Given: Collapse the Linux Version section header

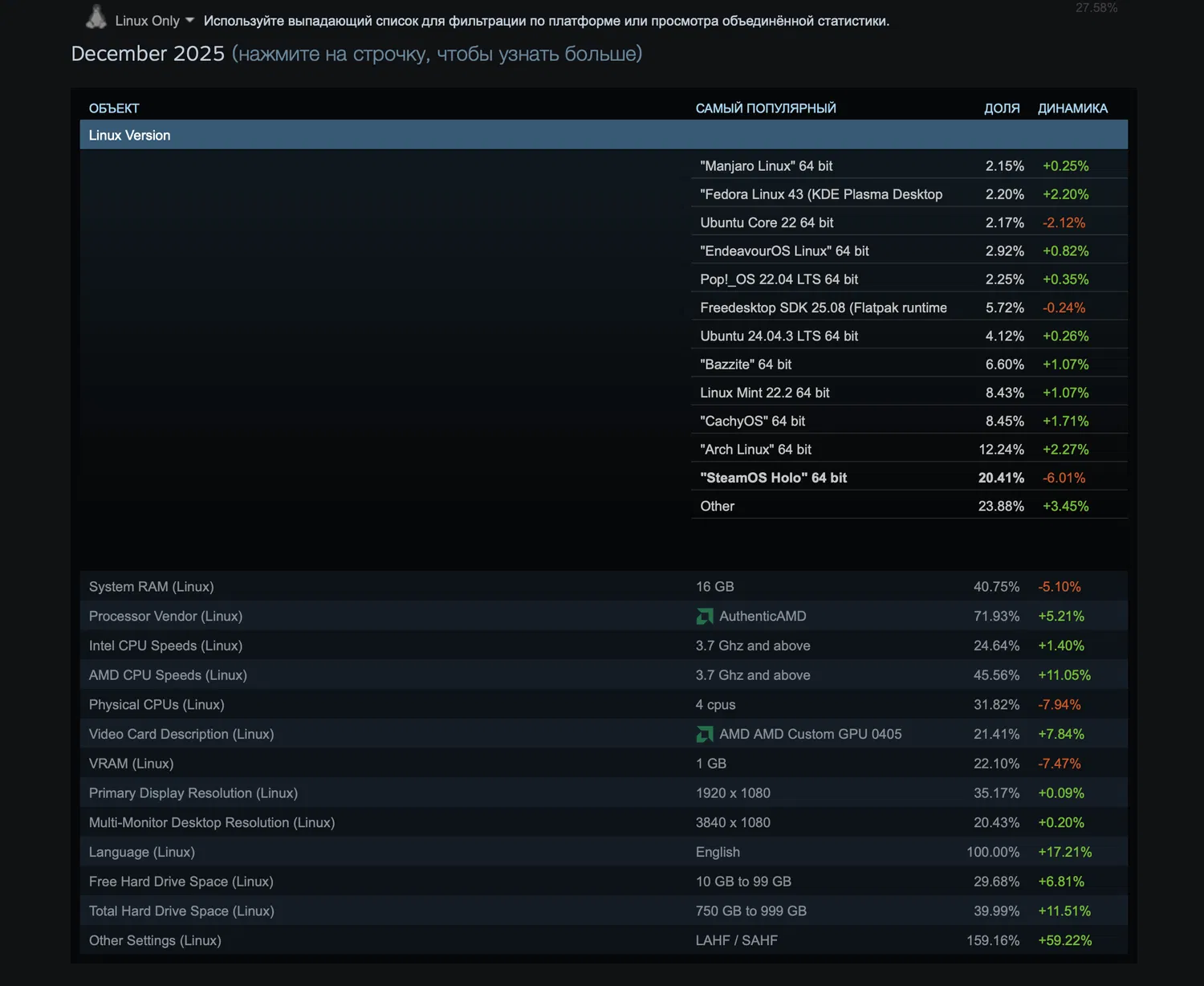Looking at the screenshot, I should 604,135.
